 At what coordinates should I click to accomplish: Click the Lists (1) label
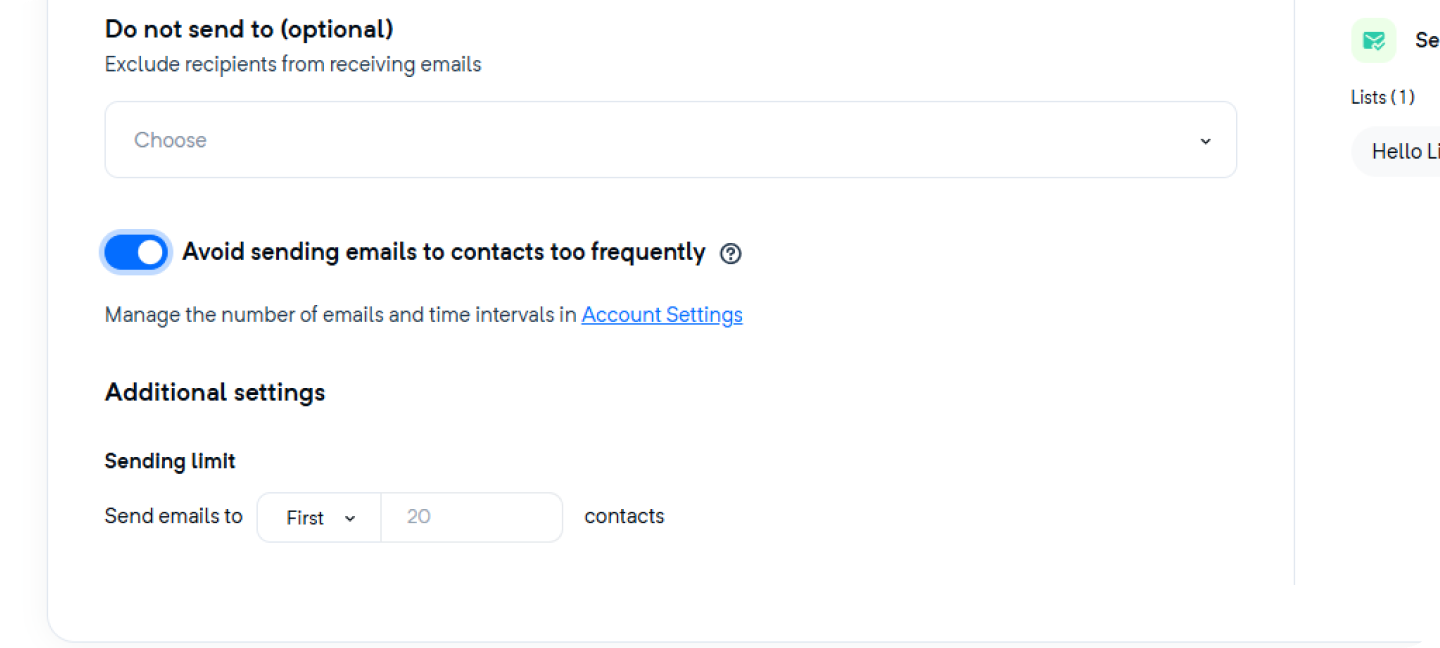click(1383, 97)
